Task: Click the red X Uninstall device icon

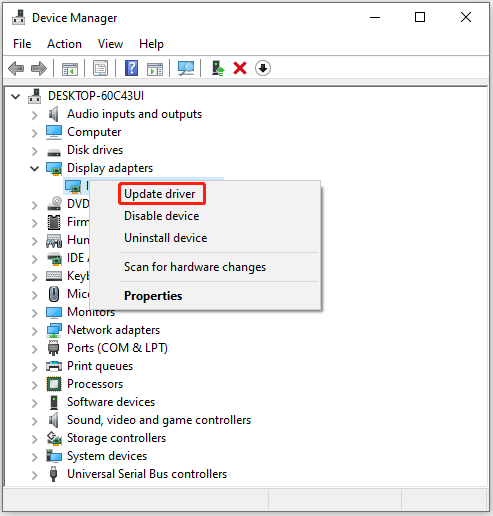Action: 240,68
